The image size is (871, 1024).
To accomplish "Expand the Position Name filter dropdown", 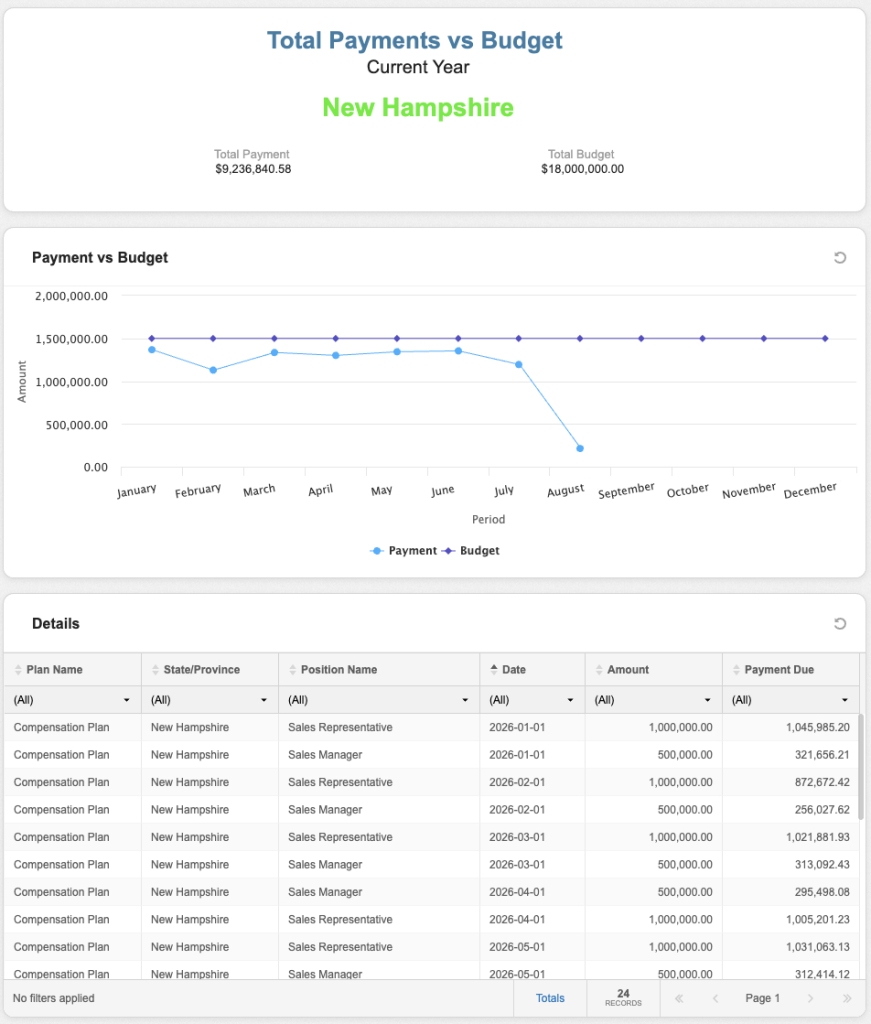I will [x=466, y=700].
